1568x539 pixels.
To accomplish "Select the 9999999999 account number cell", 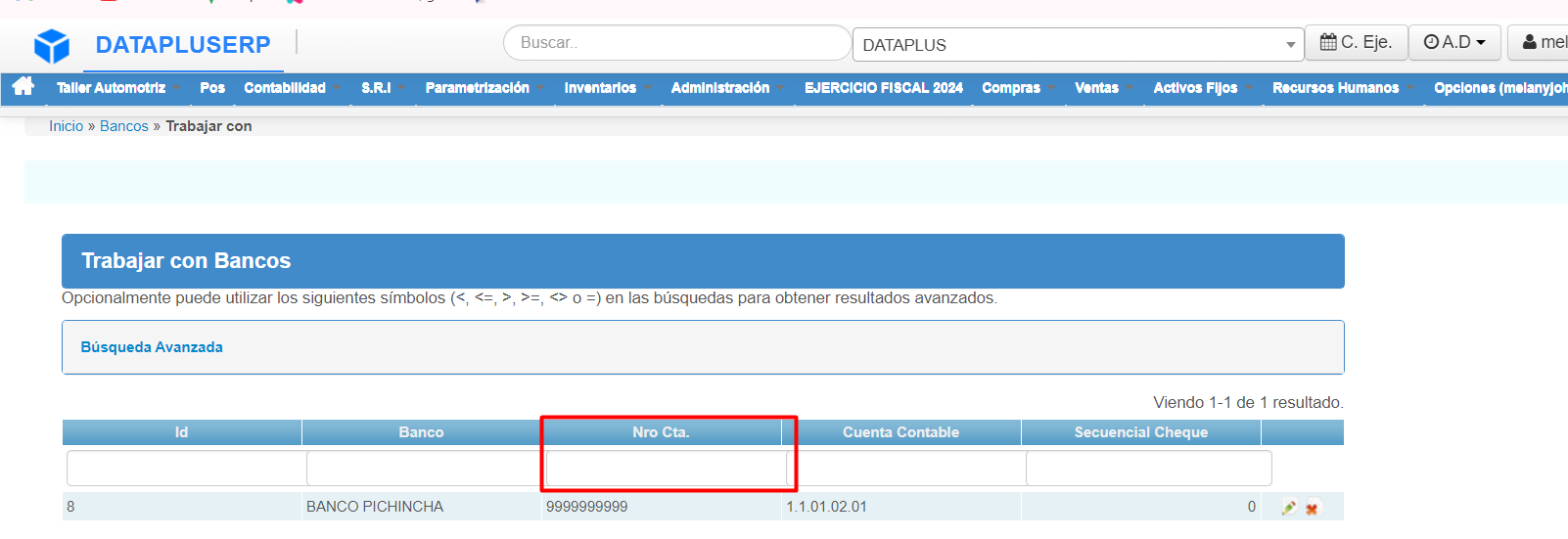I will (661, 507).
